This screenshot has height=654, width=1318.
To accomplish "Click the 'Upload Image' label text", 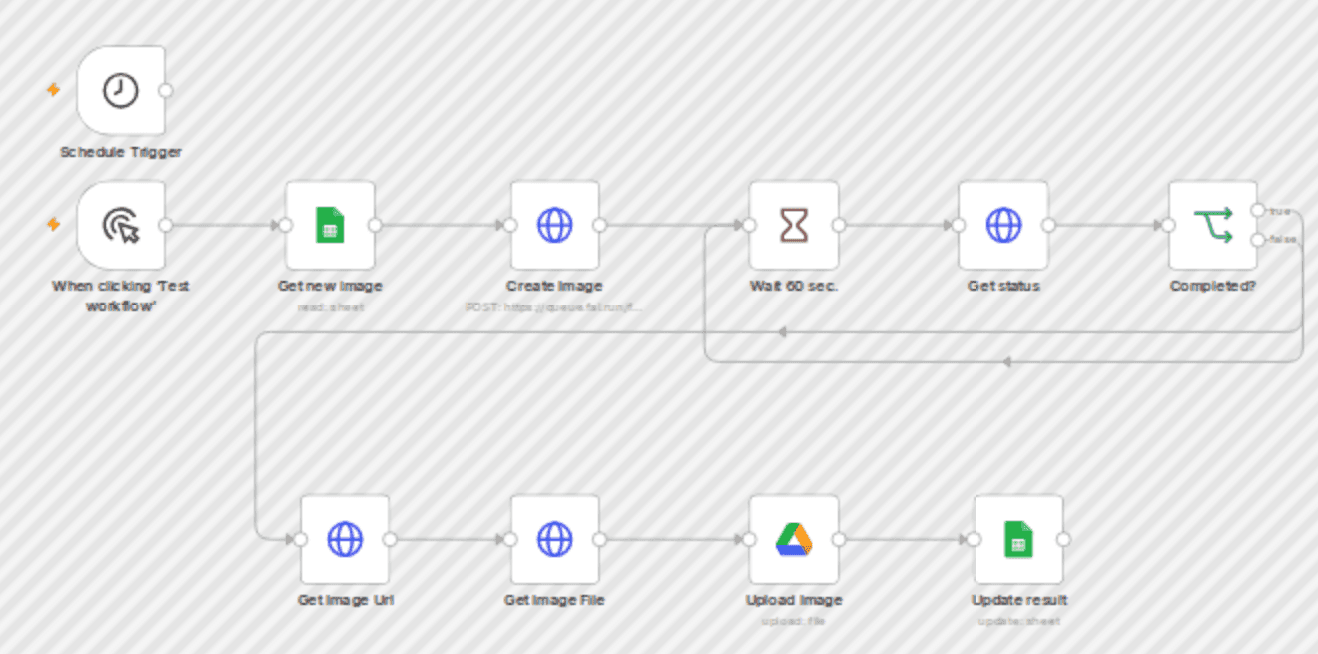I will (x=794, y=600).
